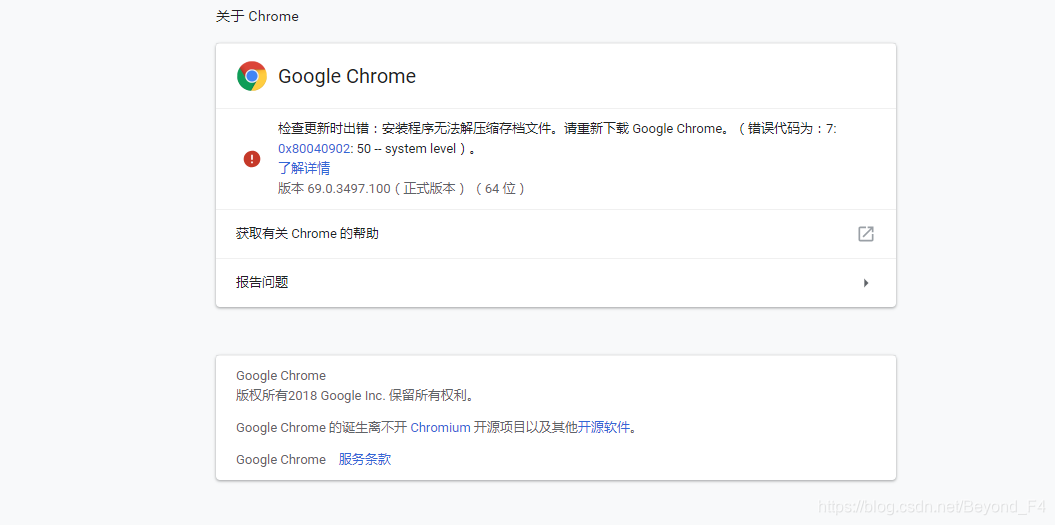The height and width of the screenshot is (525, 1055).
Task: Open the external link icon for Chrome help
Action: (866, 234)
